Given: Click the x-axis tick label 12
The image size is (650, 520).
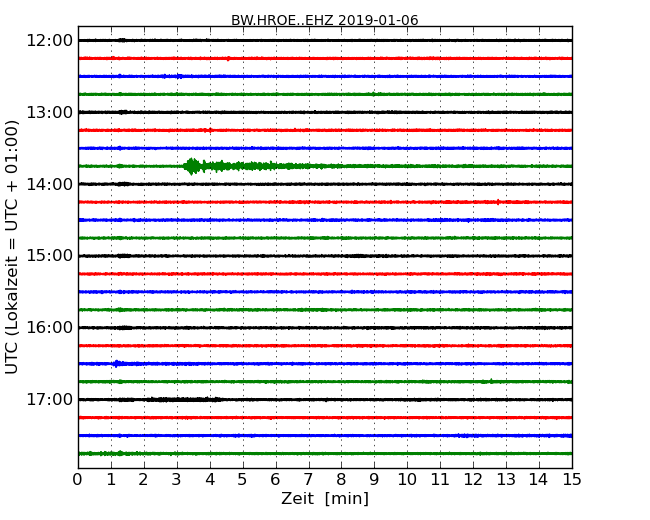Looking at the screenshot, I should 473,480.
